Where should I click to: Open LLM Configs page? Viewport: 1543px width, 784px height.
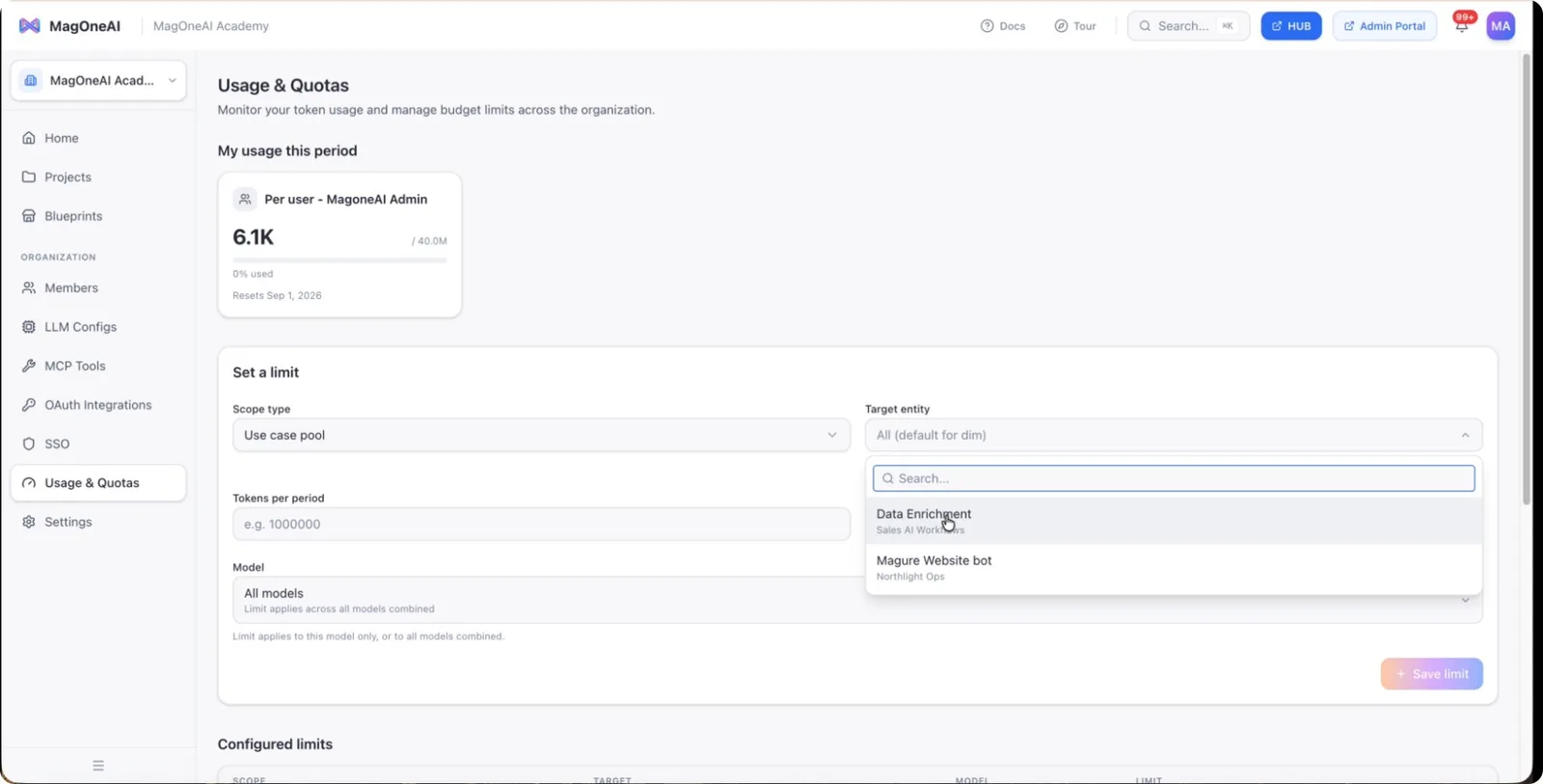pos(98,327)
